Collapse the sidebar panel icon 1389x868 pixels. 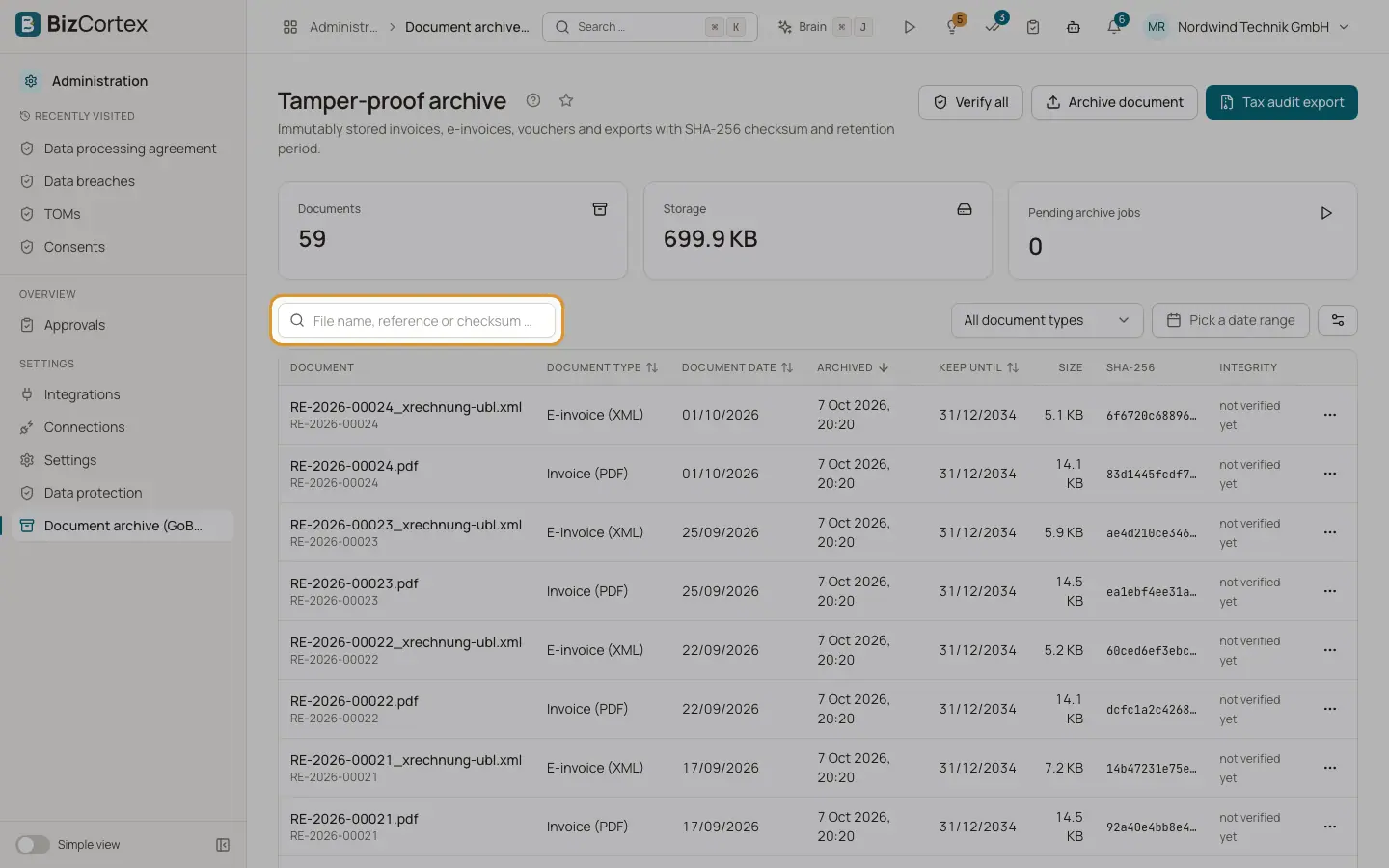[223, 845]
